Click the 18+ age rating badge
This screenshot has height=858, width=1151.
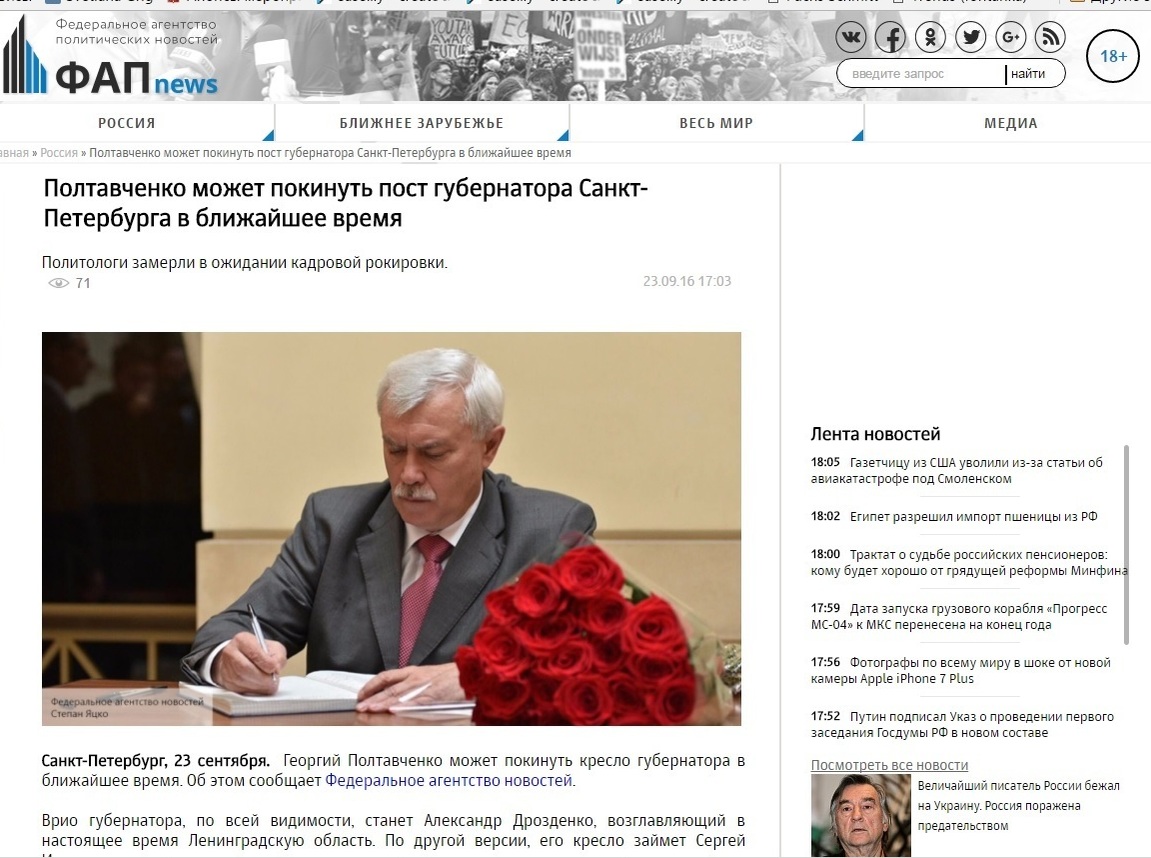coord(1113,56)
